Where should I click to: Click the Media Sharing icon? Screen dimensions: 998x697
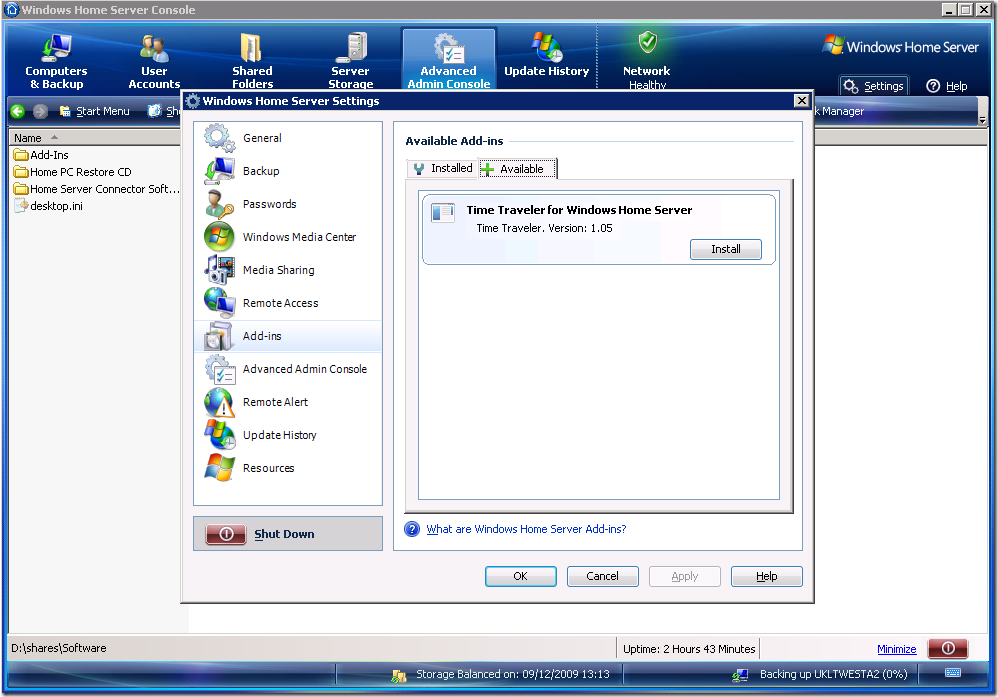click(x=220, y=270)
